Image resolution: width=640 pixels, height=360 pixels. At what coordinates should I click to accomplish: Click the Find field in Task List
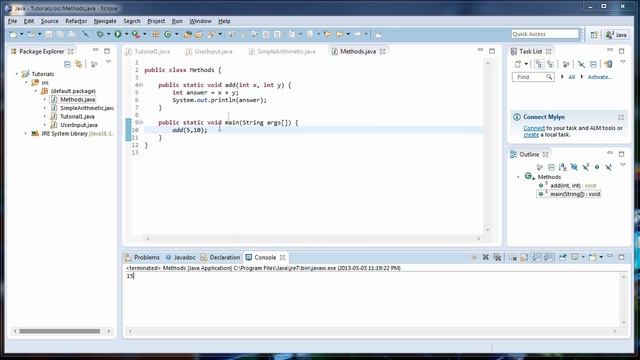coord(533,77)
